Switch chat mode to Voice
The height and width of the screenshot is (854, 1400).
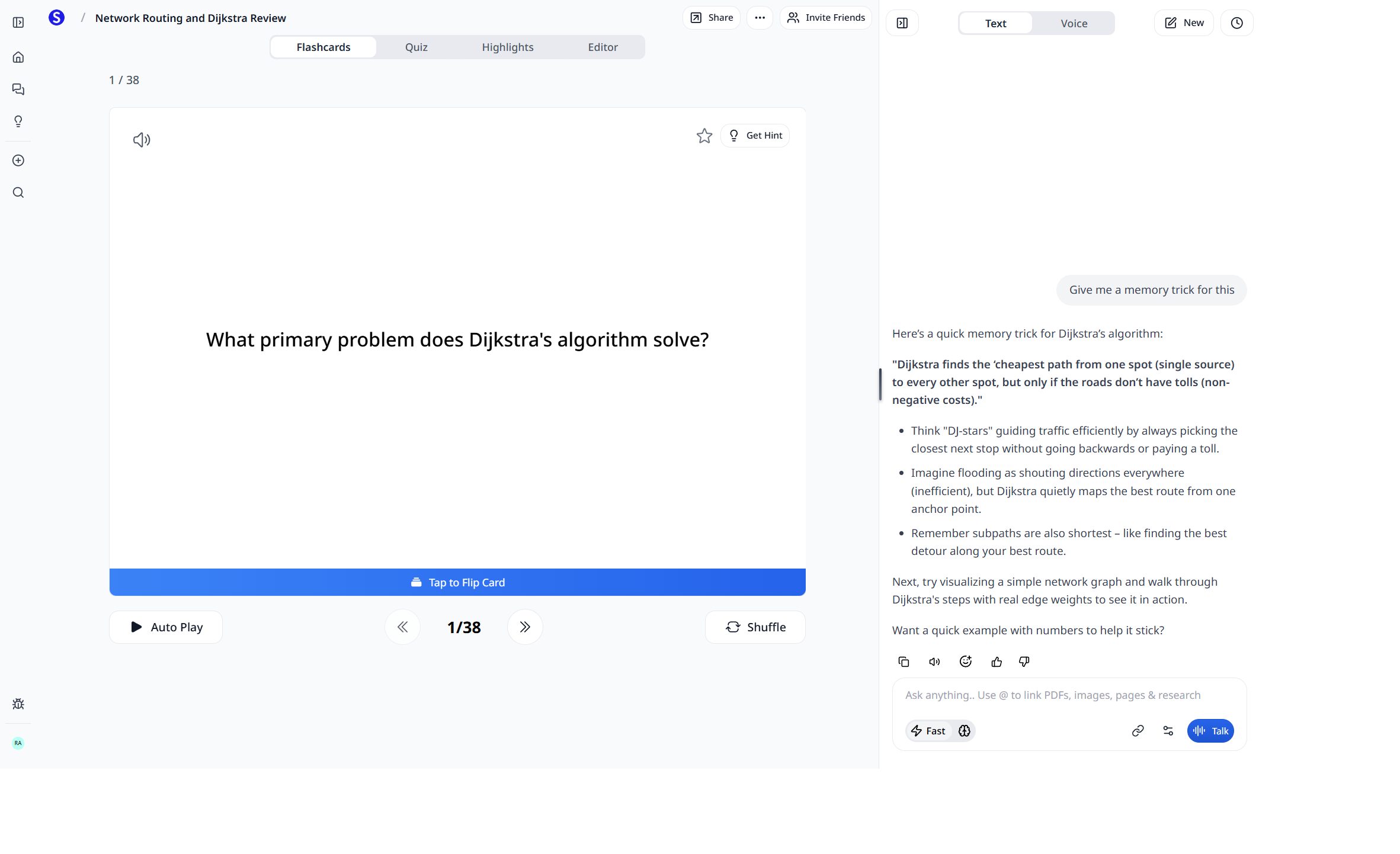coord(1074,24)
